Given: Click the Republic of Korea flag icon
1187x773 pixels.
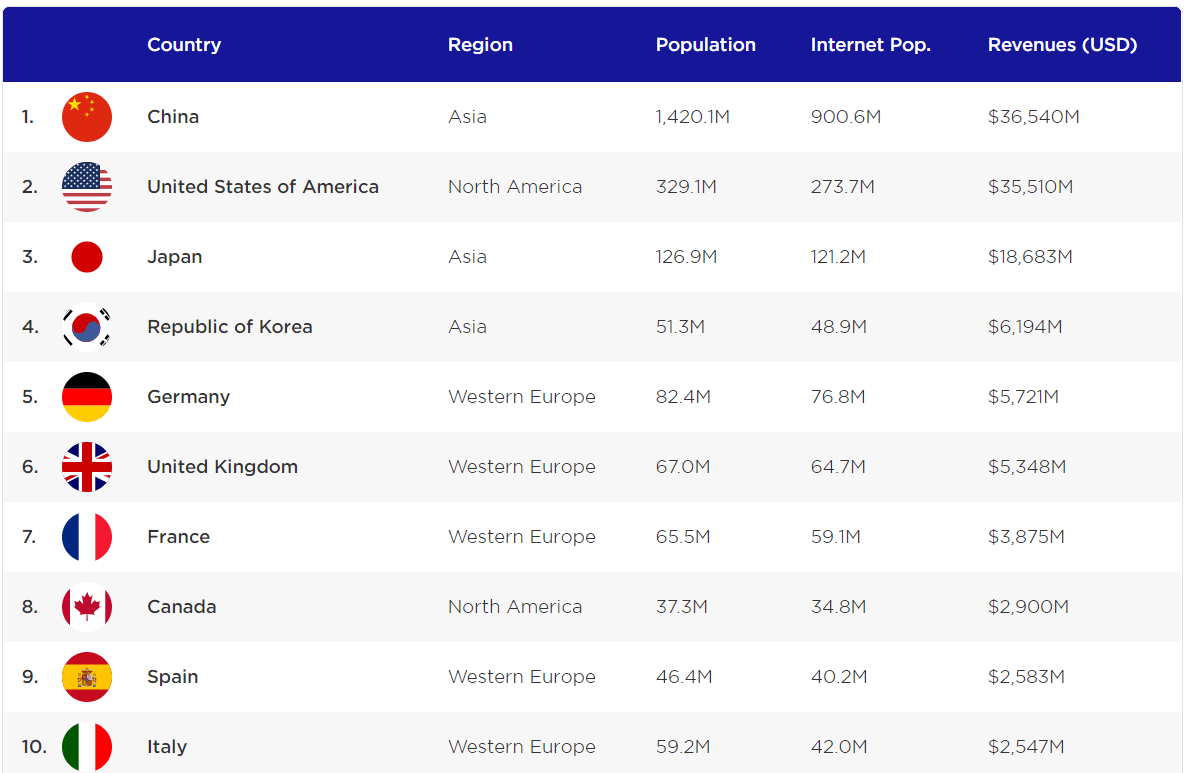Looking at the screenshot, I should (x=87, y=327).
